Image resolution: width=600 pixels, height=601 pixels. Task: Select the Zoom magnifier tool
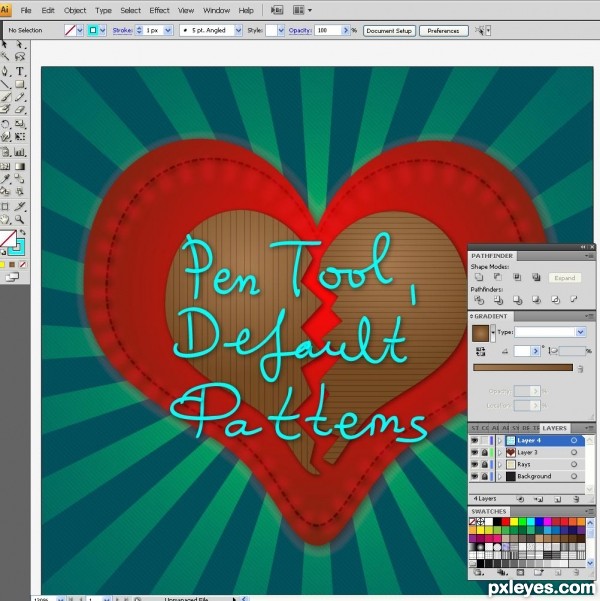(20, 220)
